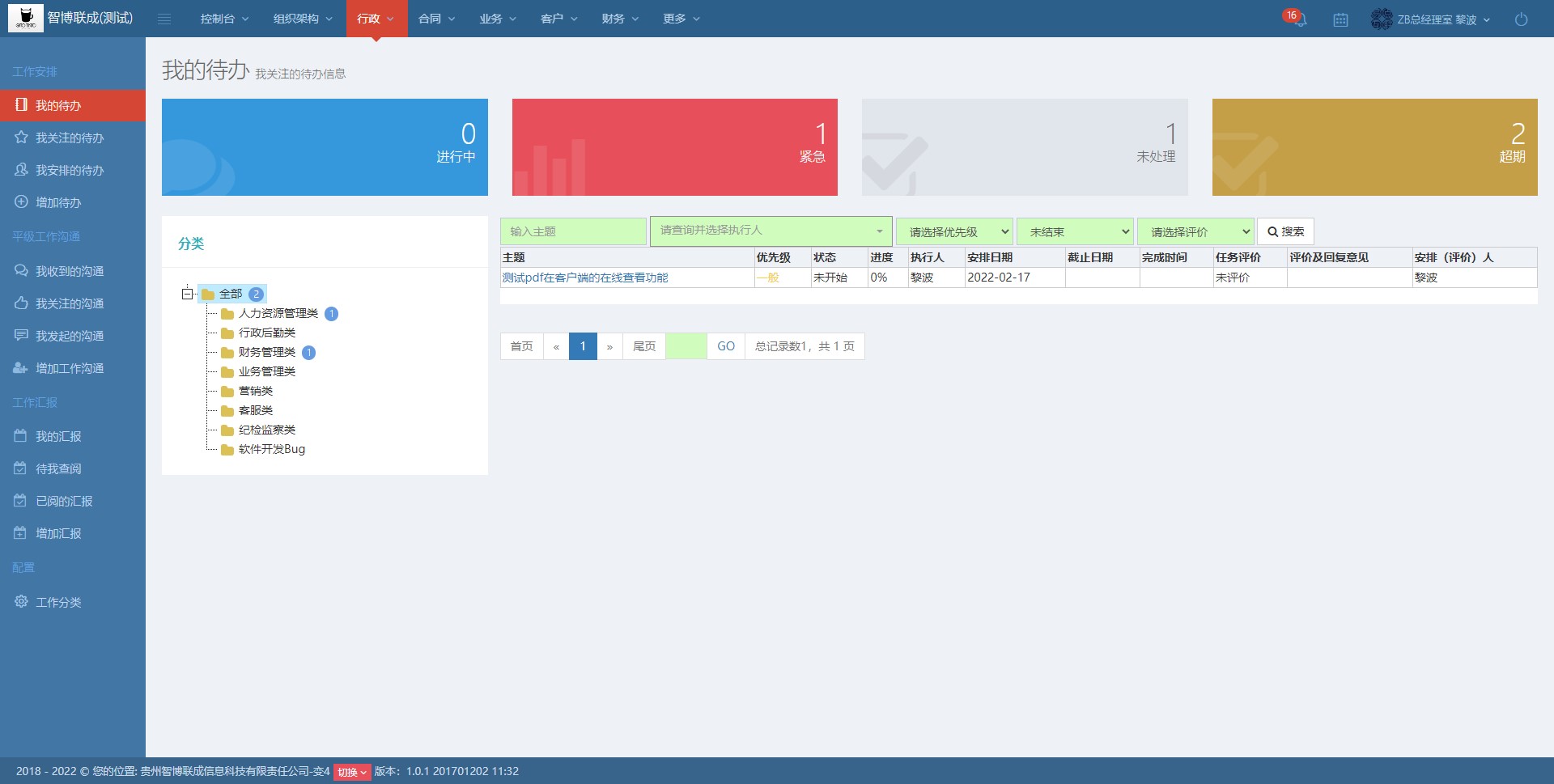This screenshot has height=784, width=1554.
Task: Open the 请选择评价 dropdown
Action: 1195,231
